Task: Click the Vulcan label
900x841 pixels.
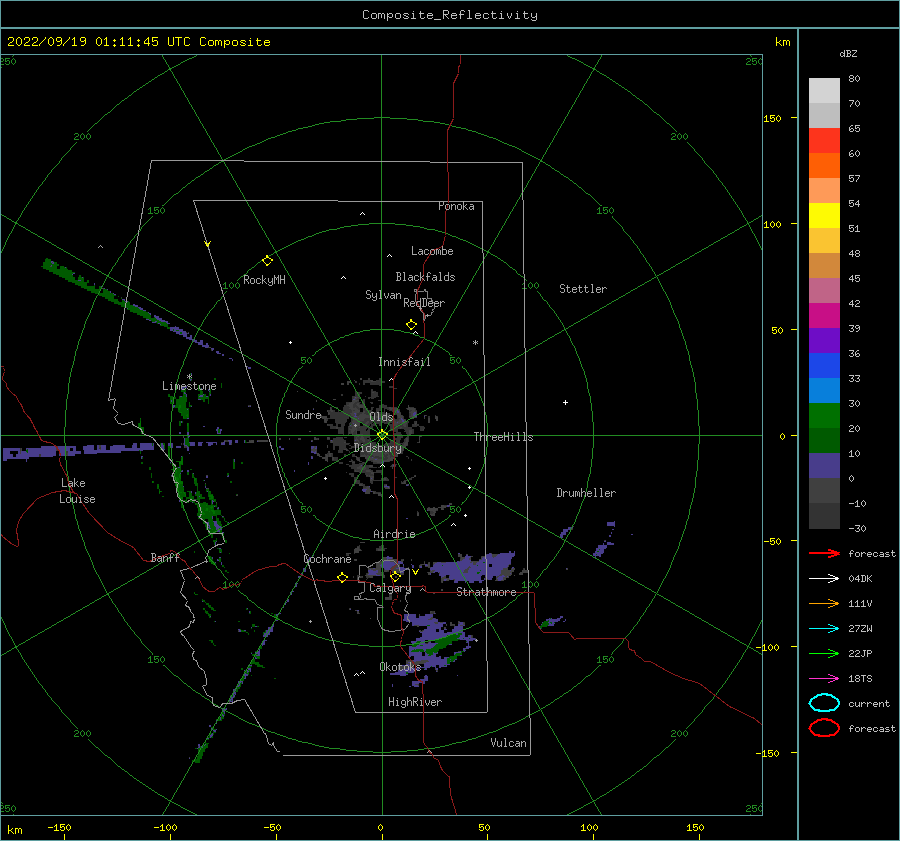Action: [509, 743]
